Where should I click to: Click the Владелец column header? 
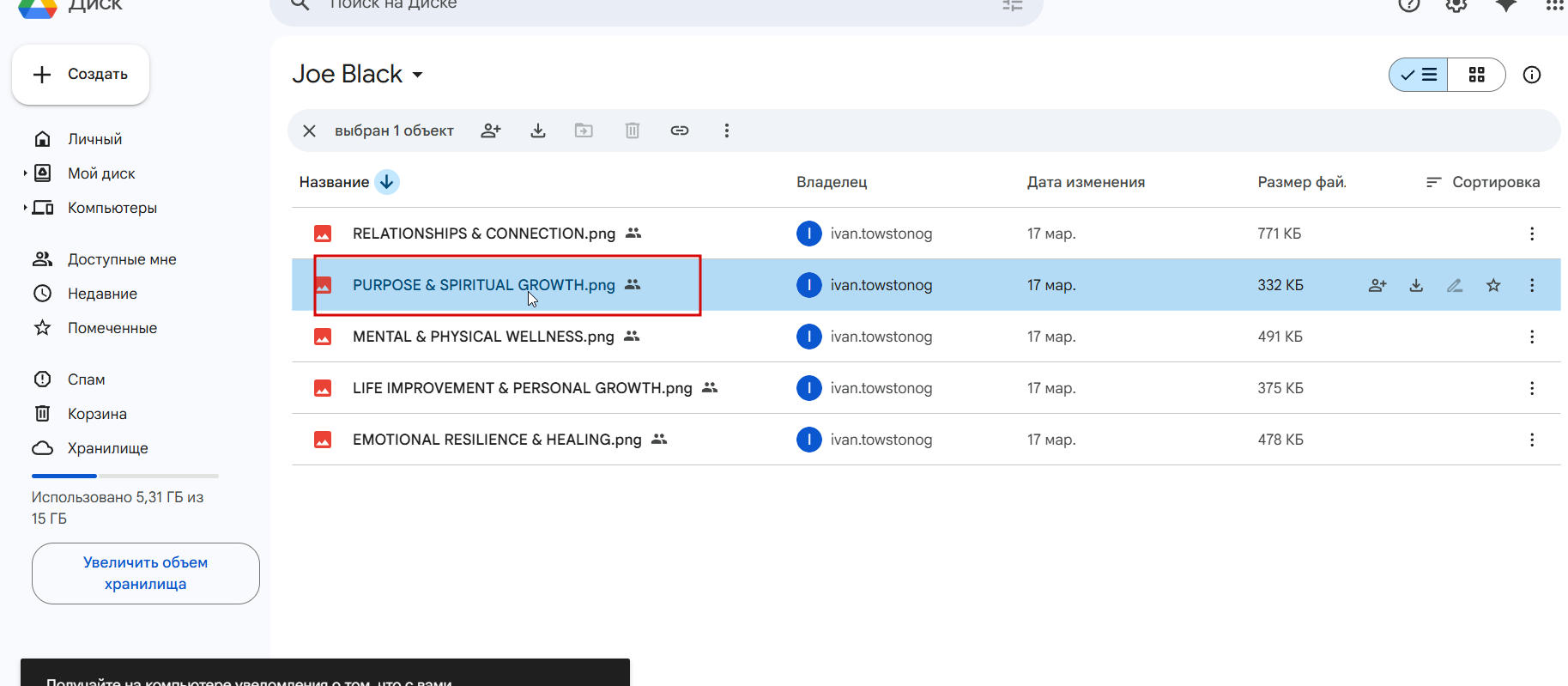[832, 182]
